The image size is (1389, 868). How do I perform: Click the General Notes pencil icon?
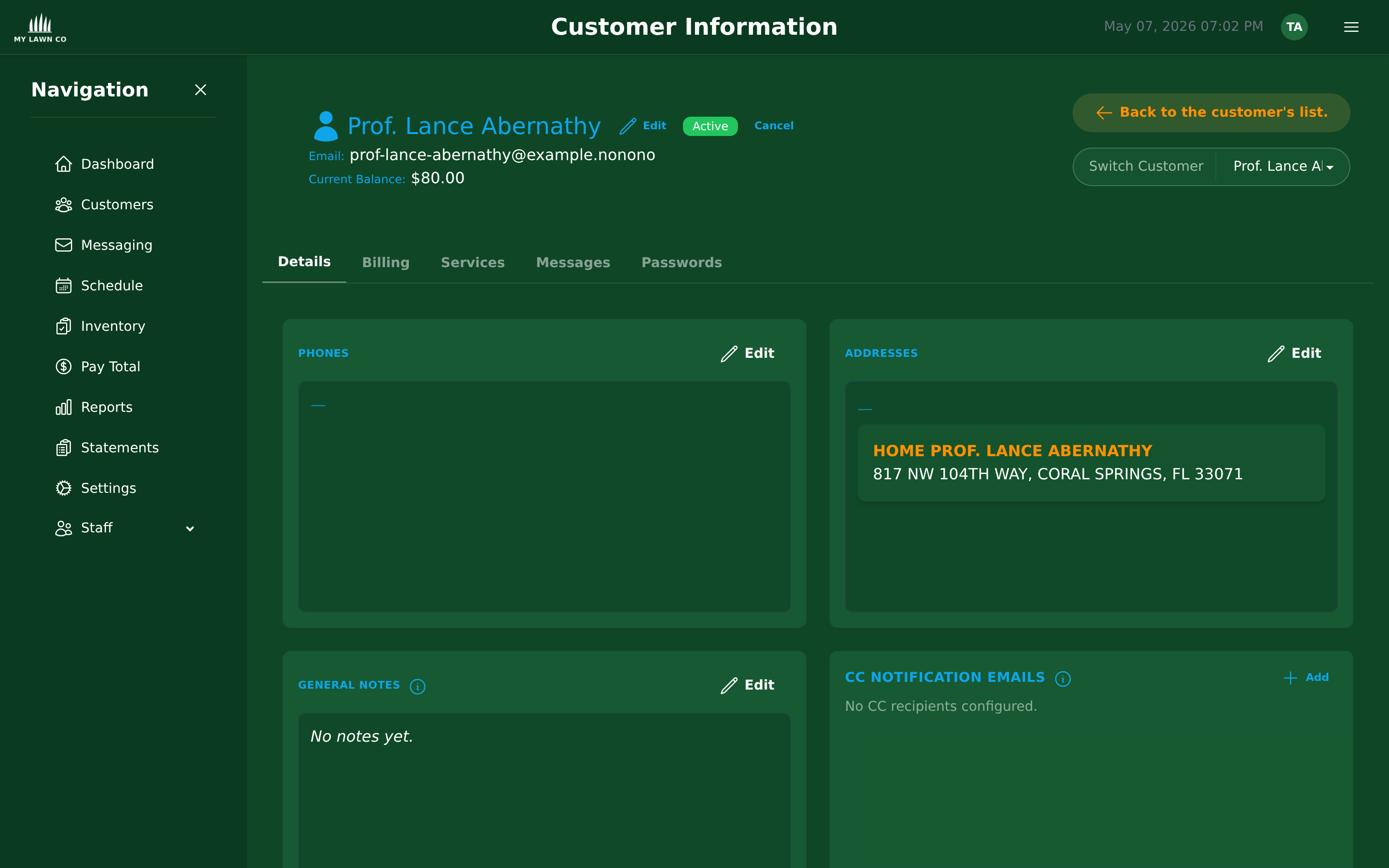(729, 685)
